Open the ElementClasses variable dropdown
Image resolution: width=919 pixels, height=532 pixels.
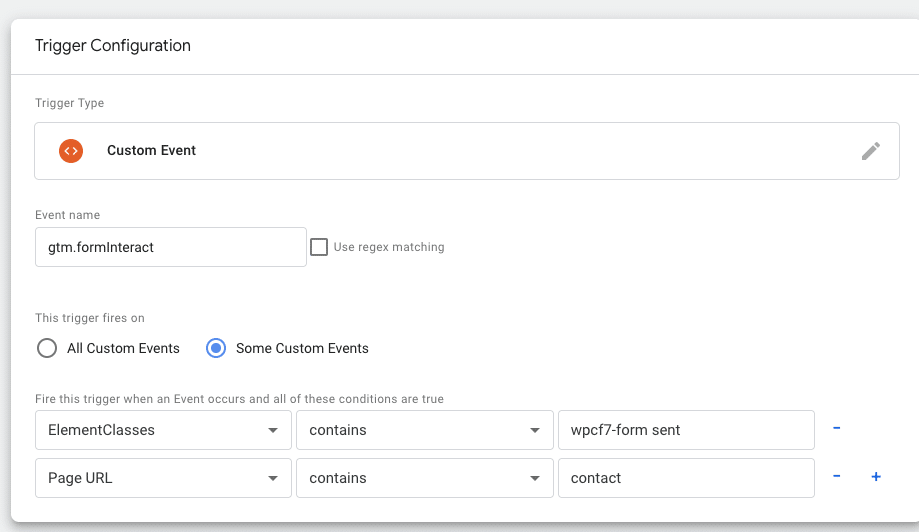pos(163,430)
